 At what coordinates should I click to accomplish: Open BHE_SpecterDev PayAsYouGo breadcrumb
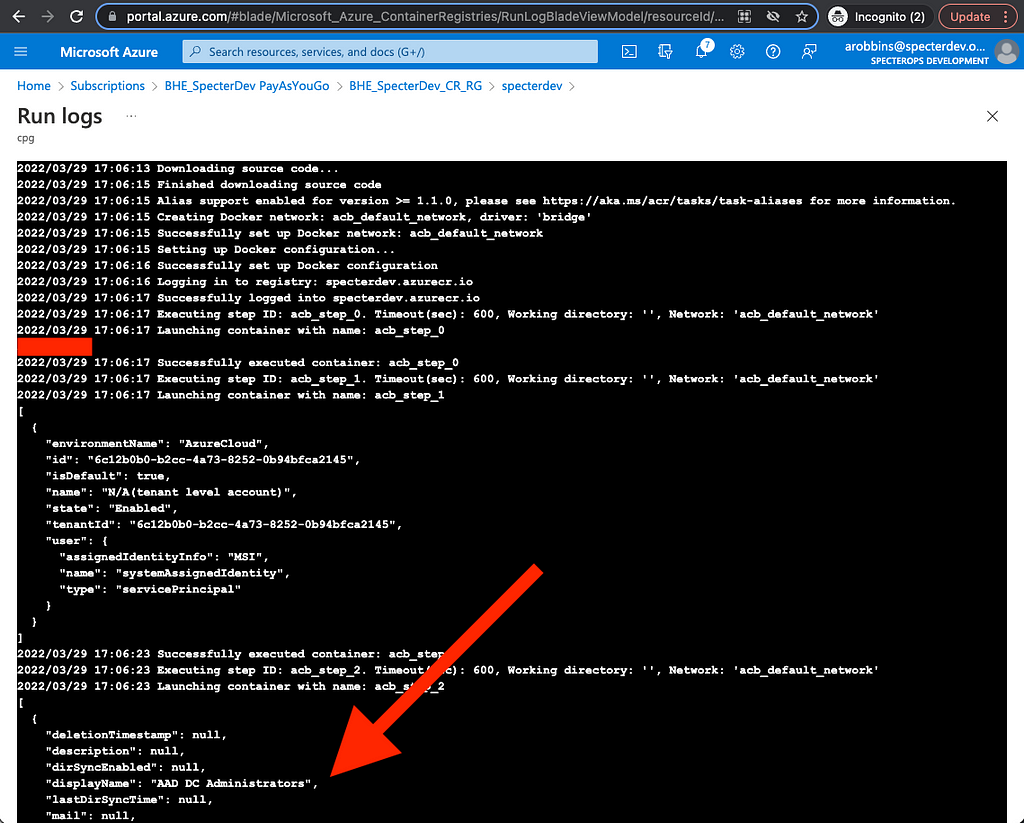[x=247, y=86]
